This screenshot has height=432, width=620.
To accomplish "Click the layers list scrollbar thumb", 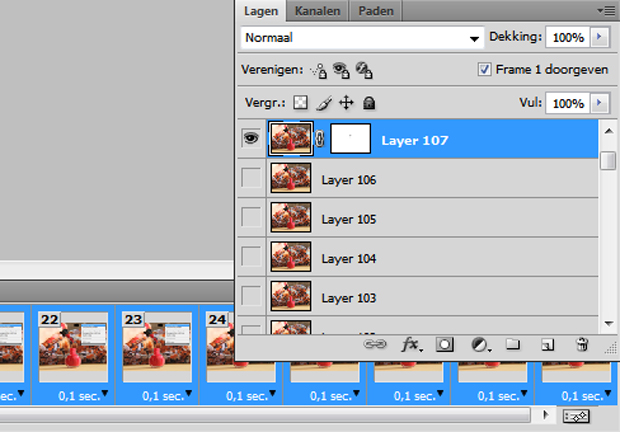I will point(608,160).
